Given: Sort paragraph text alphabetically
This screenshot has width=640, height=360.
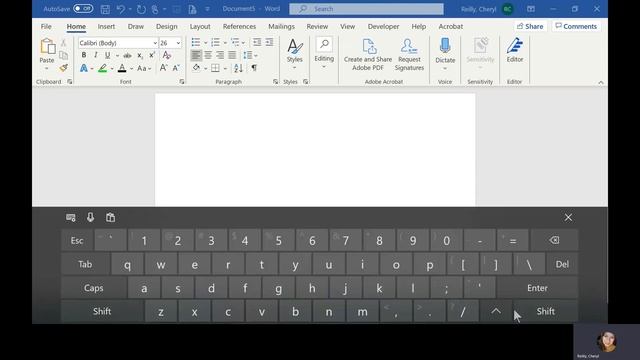Looking at the screenshot, I should click(239, 68).
